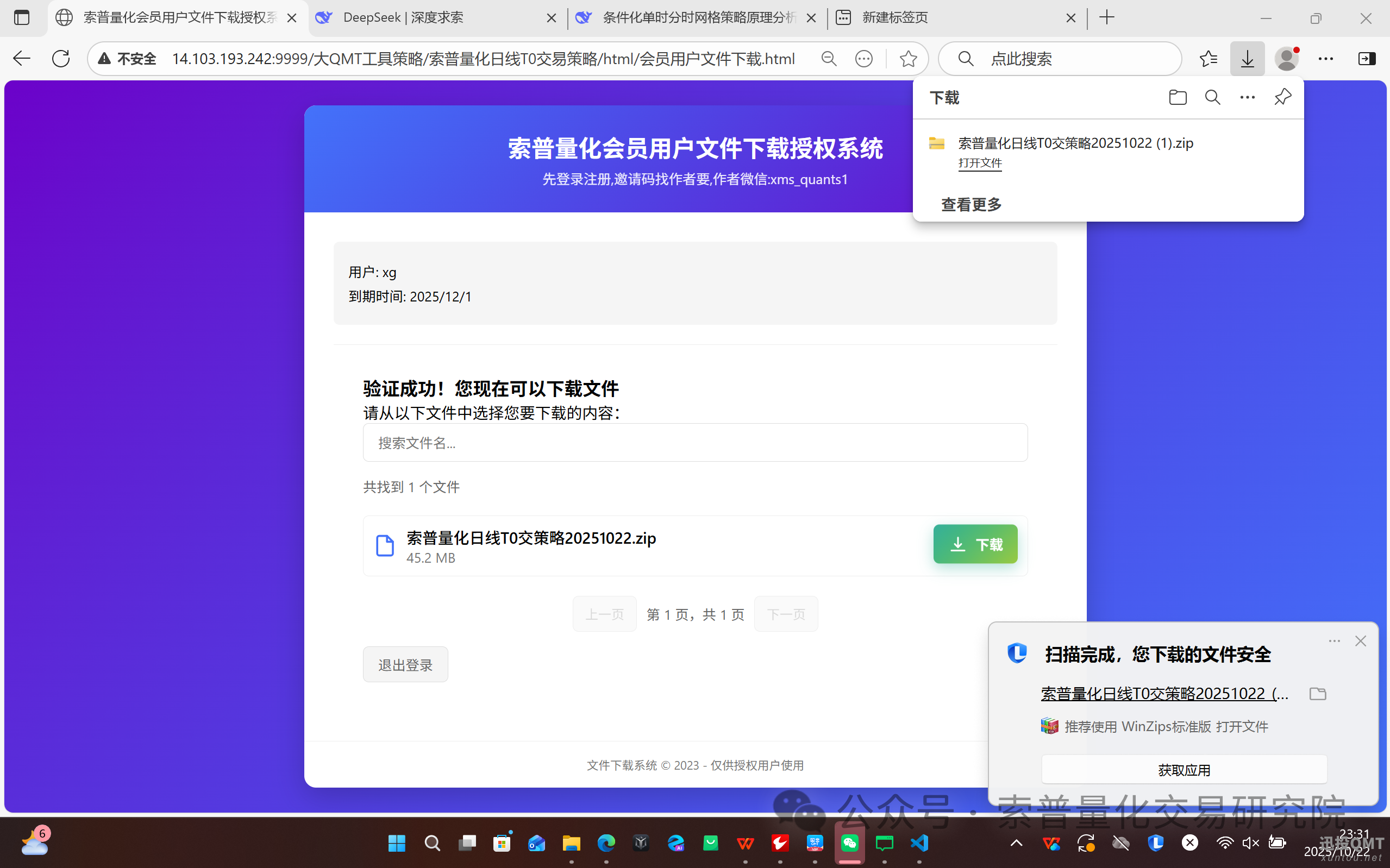
Task: Toggle the browser sidebar panel
Action: [1367, 59]
